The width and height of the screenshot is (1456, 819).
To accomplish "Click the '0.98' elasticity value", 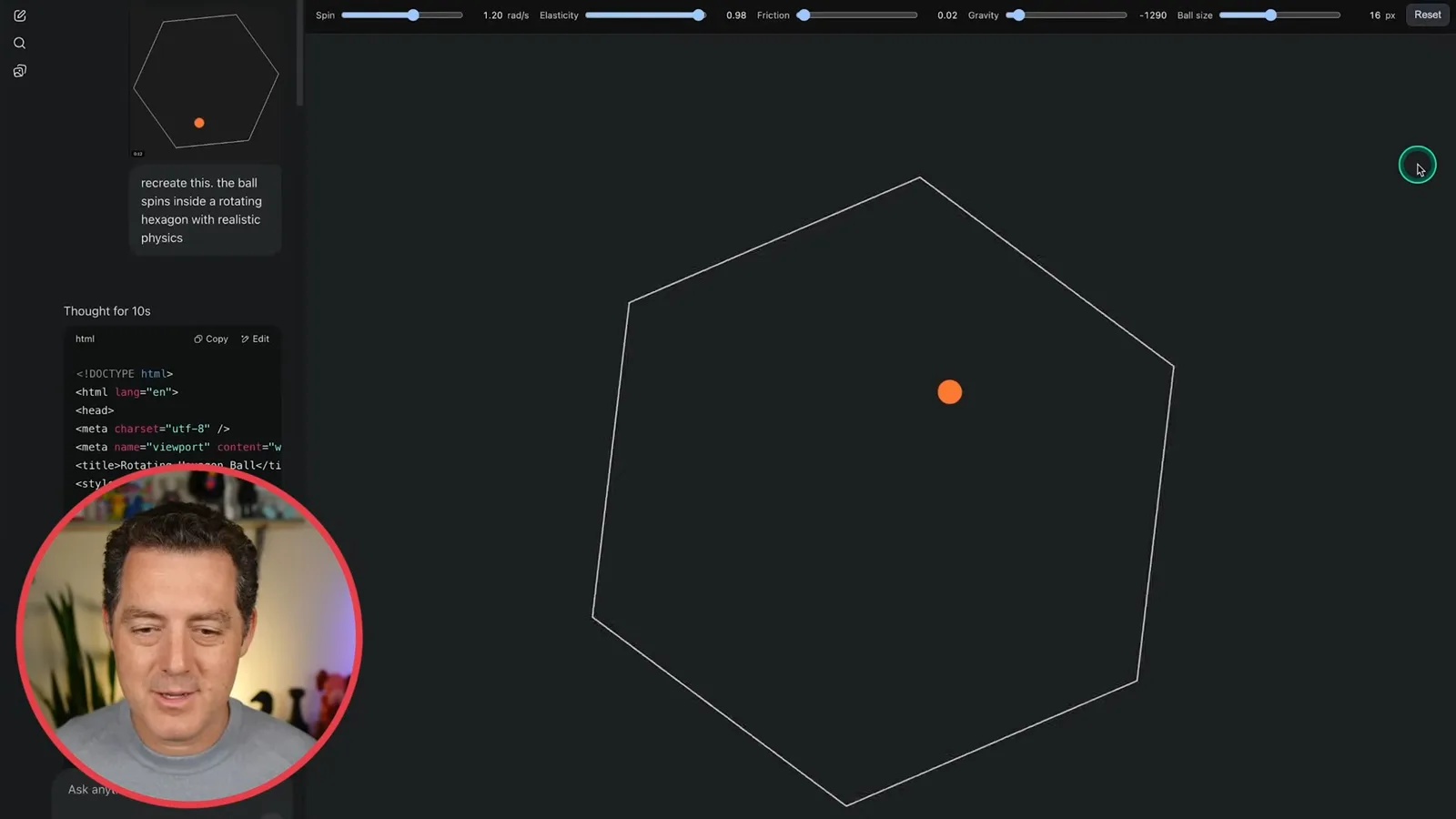I will 736,15.
